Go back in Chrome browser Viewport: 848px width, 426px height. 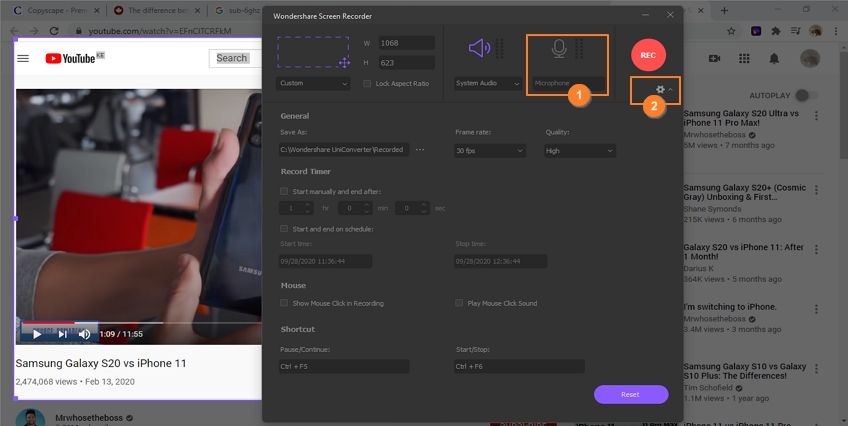coord(15,31)
